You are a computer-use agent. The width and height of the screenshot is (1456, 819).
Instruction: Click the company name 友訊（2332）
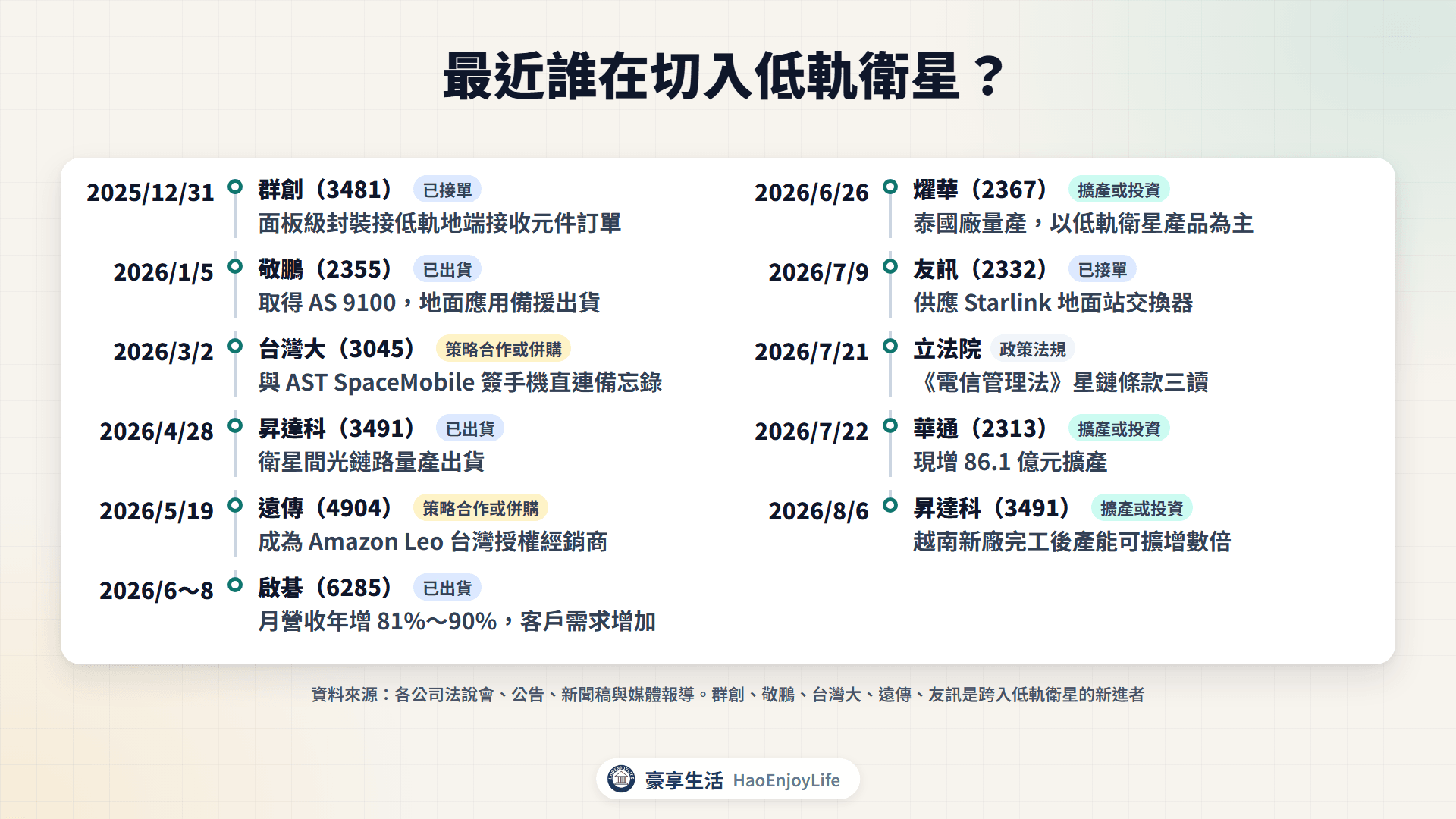981,269
